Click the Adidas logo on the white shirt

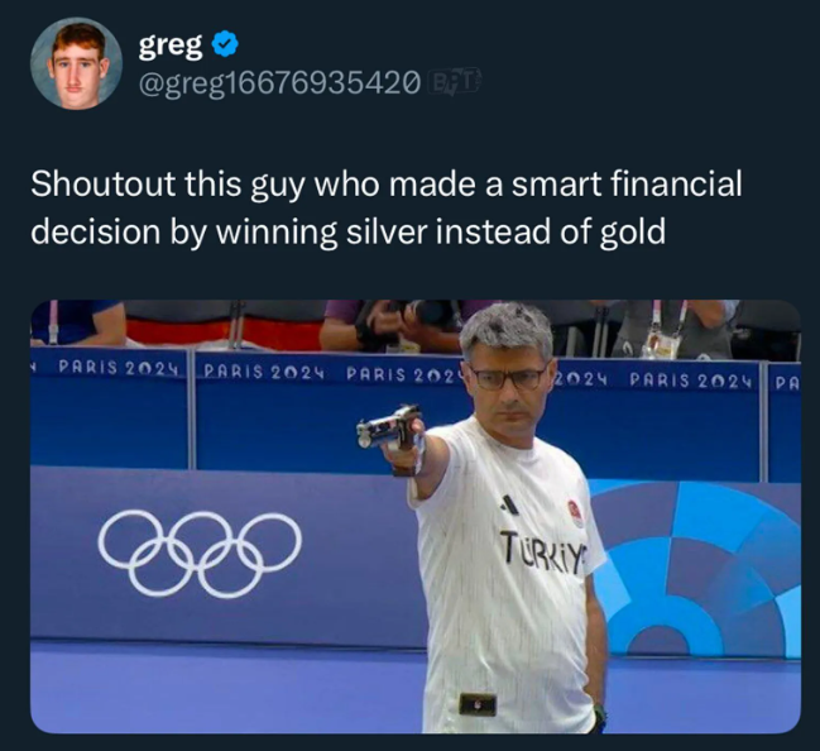508,505
